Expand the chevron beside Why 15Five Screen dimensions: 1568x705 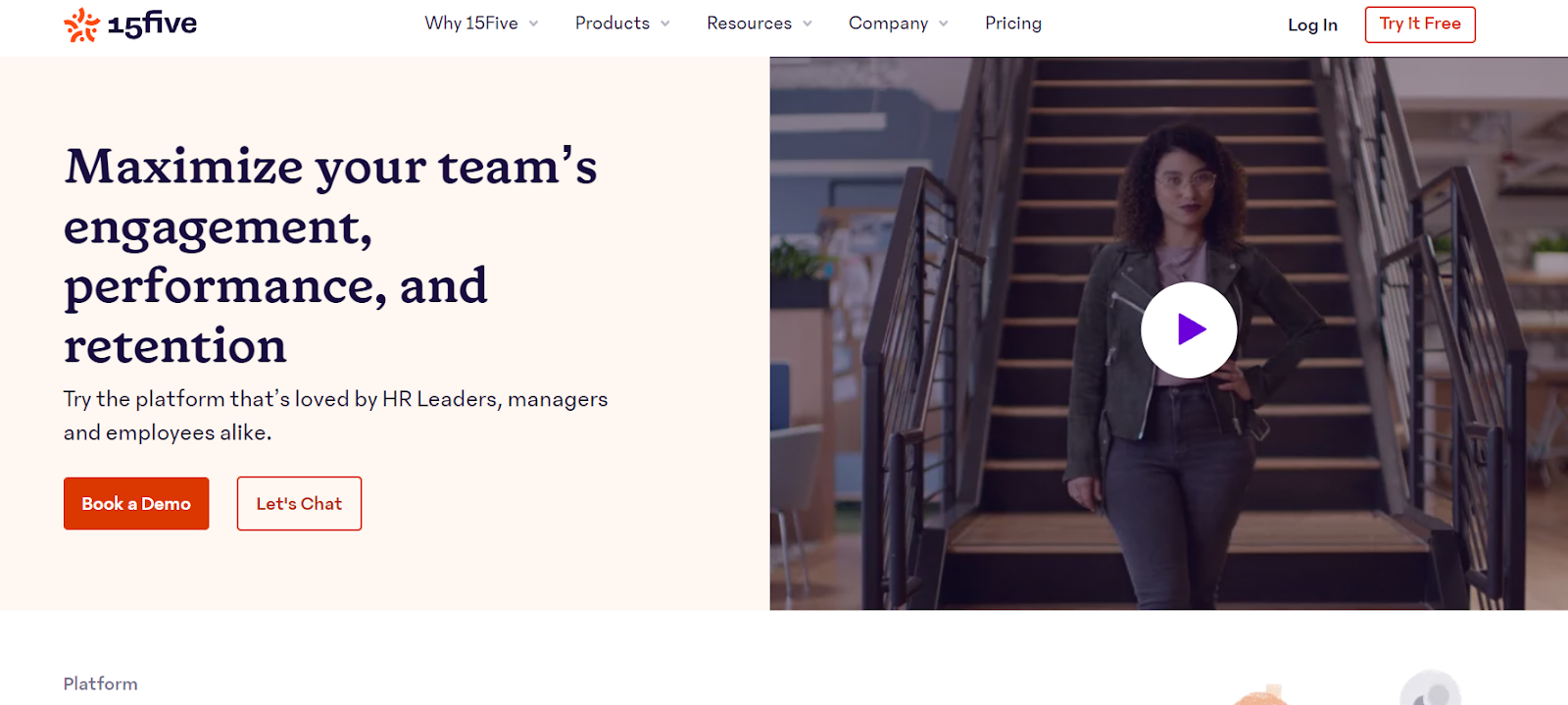click(534, 25)
